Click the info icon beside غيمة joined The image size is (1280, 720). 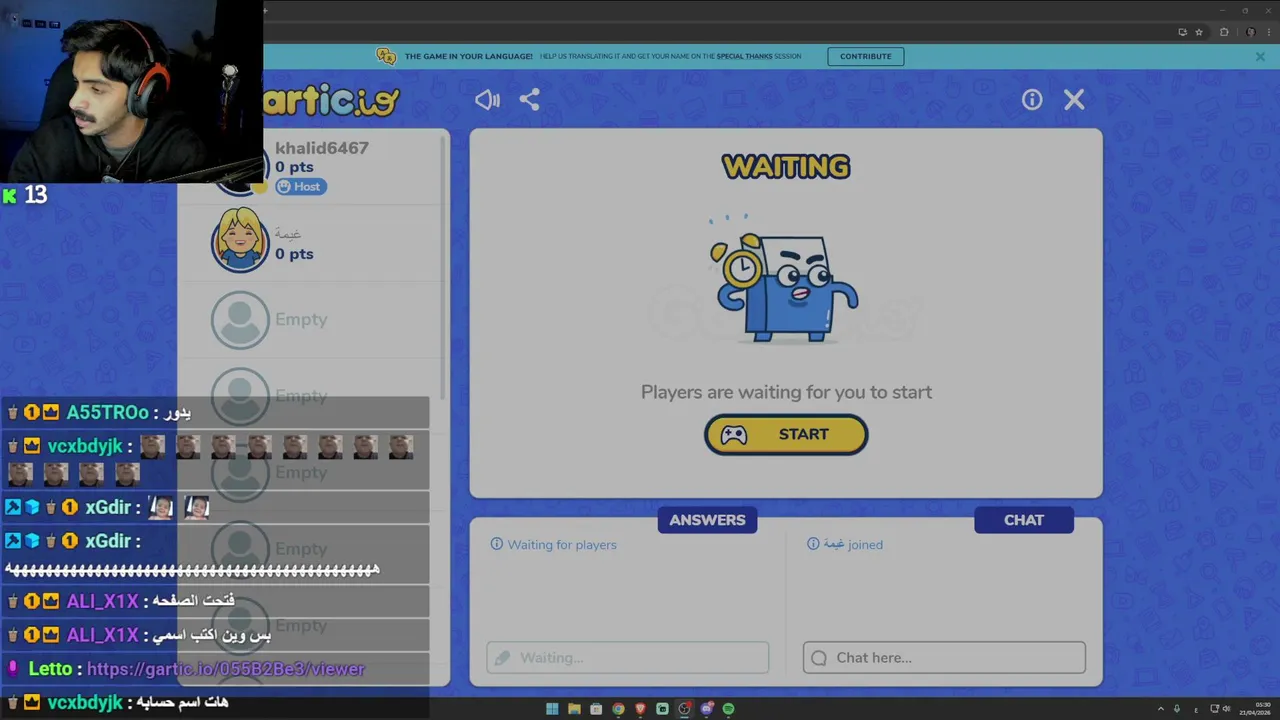(x=813, y=544)
